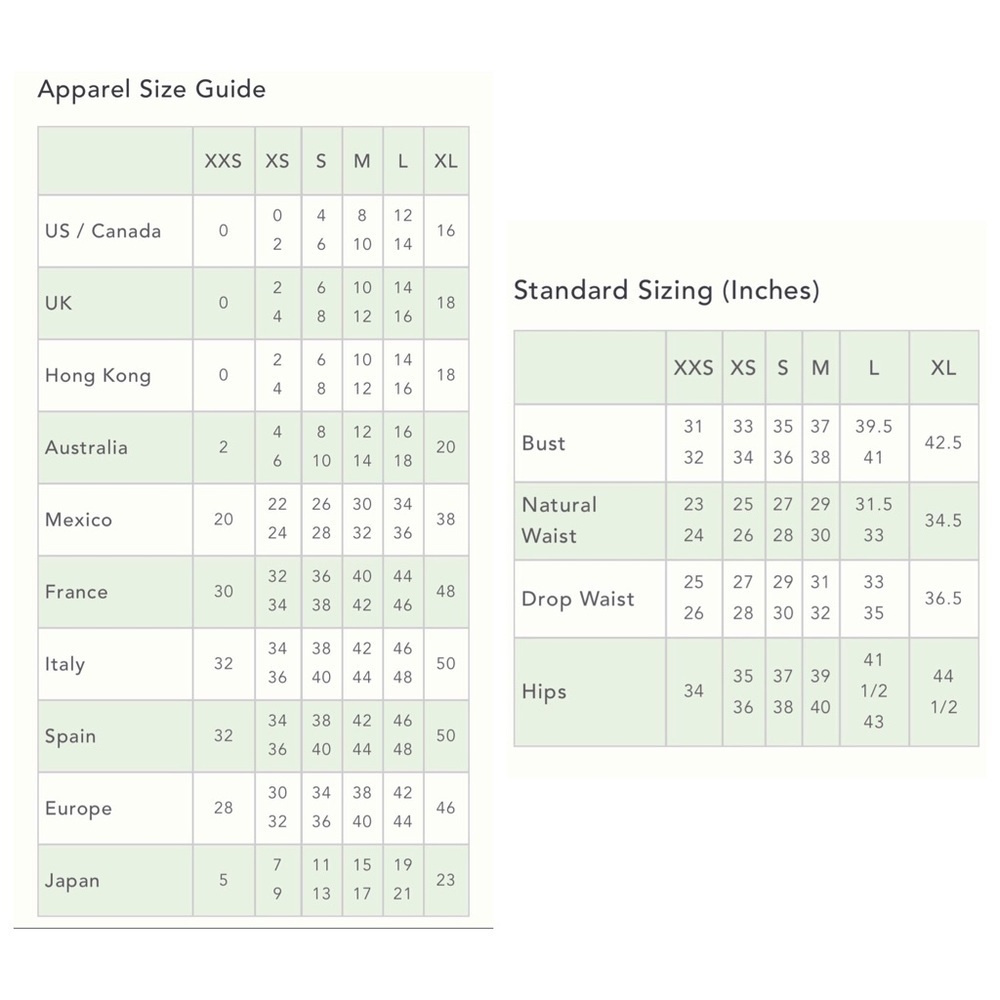Select the Natural Waist row label

coord(559,520)
